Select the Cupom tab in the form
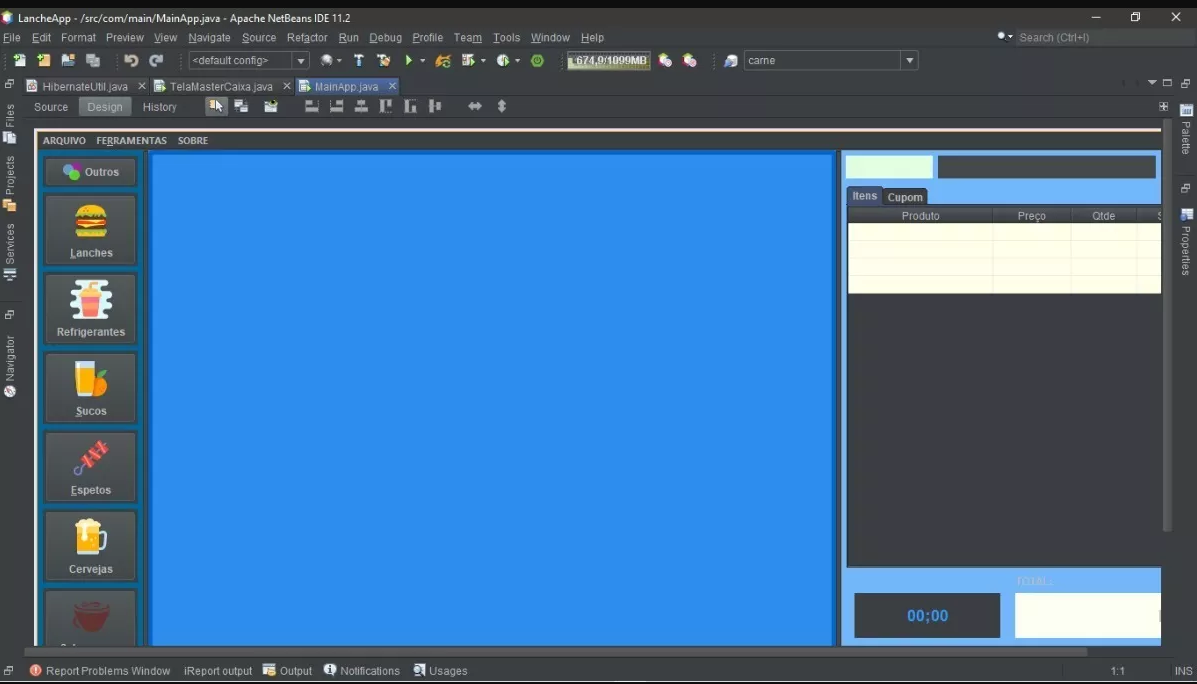This screenshot has width=1197, height=684. (x=905, y=197)
